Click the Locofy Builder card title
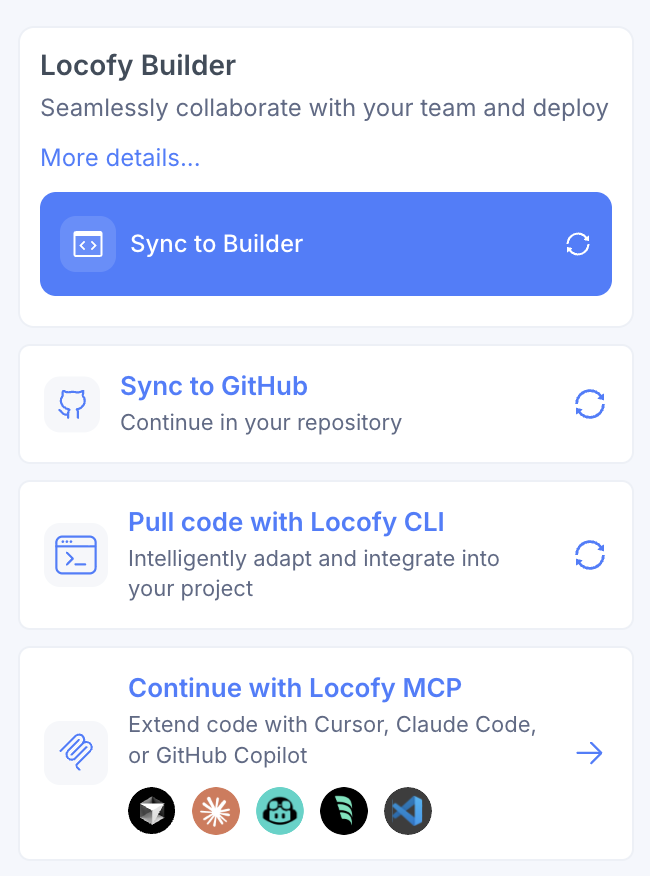The width and height of the screenshot is (650, 876). [138, 65]
